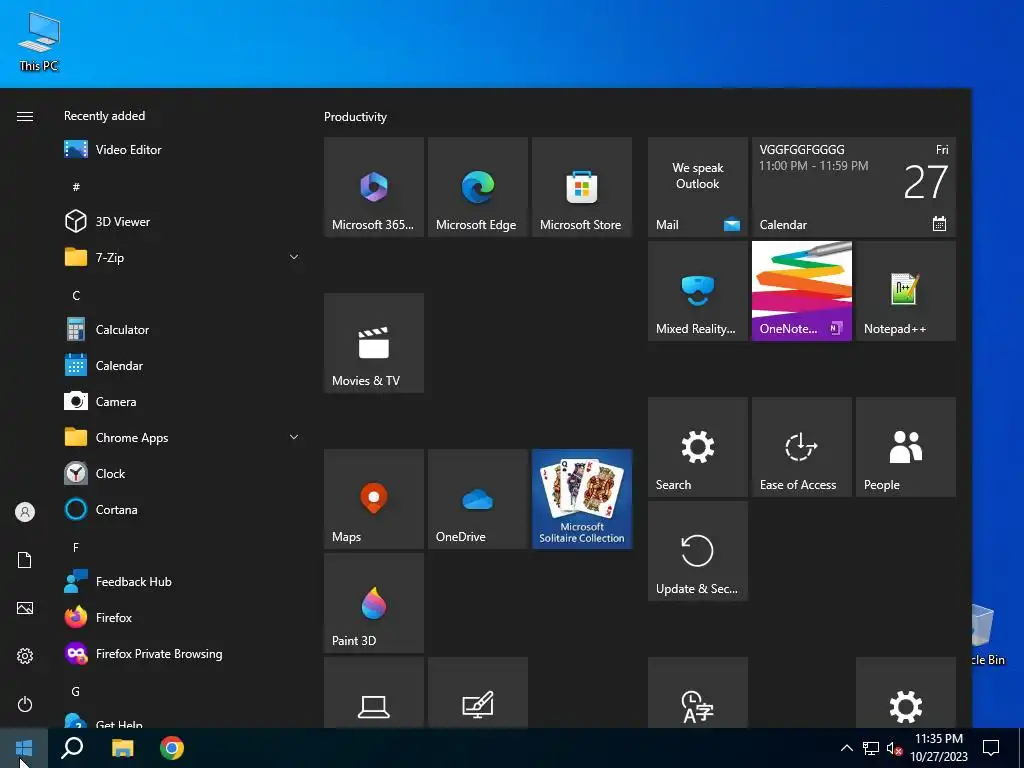
Task: Select the G section header
Action: (x=76, y=691)
